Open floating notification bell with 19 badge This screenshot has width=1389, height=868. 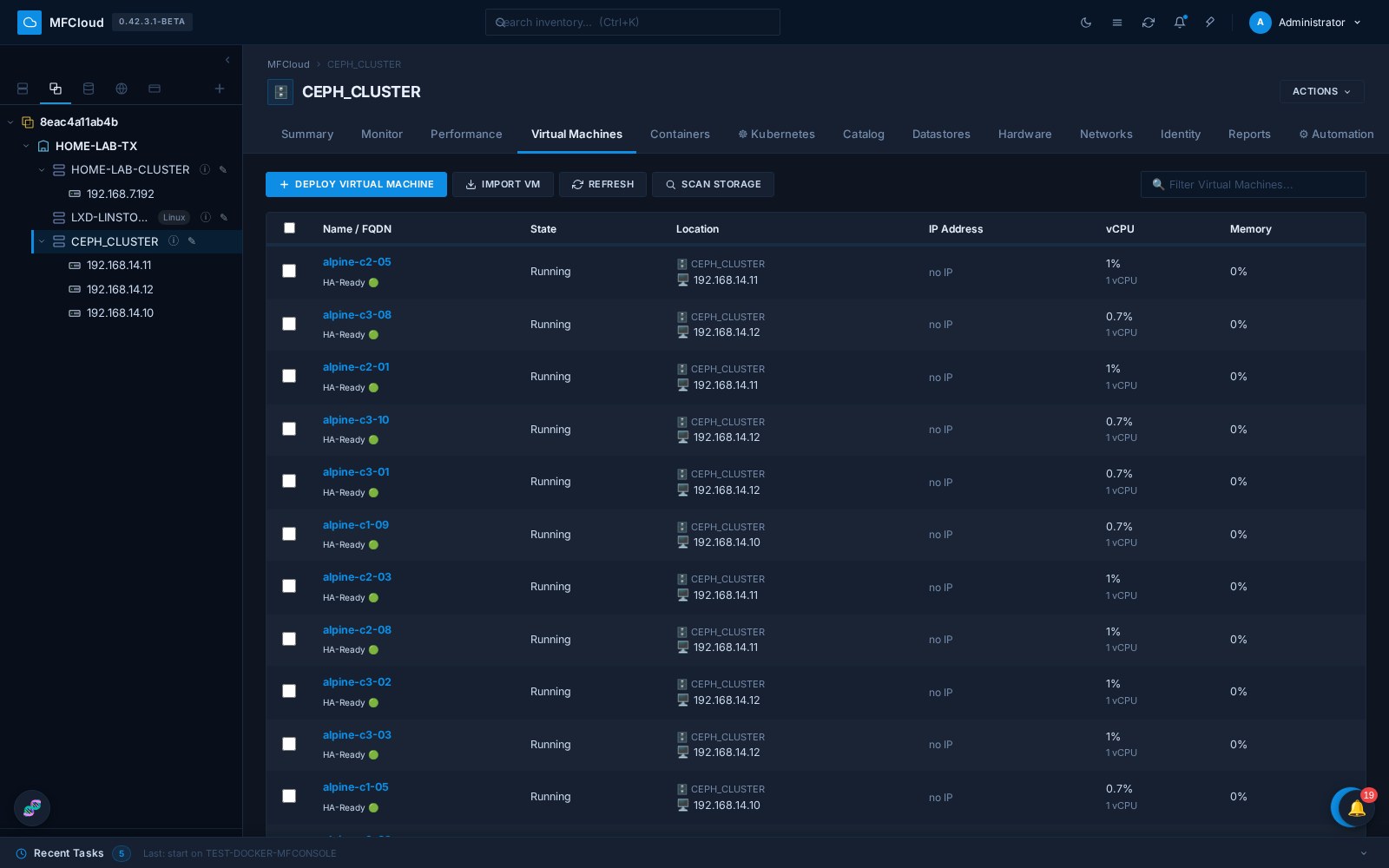pyautogui.click(x=1356, y=808)
